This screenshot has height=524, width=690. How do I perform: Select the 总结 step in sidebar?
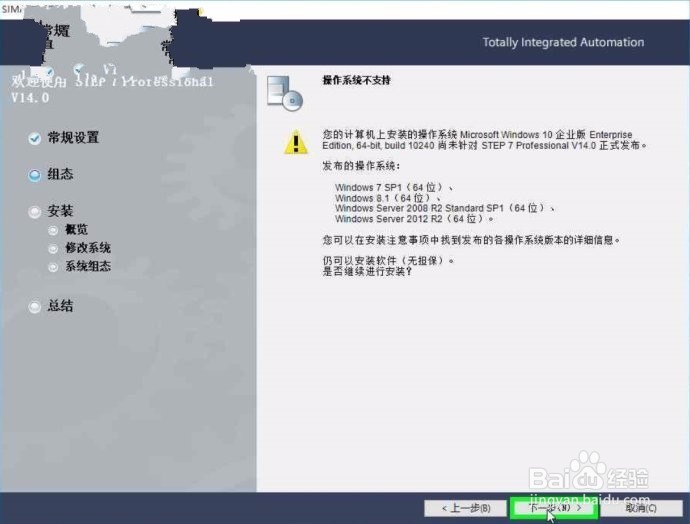51,306
